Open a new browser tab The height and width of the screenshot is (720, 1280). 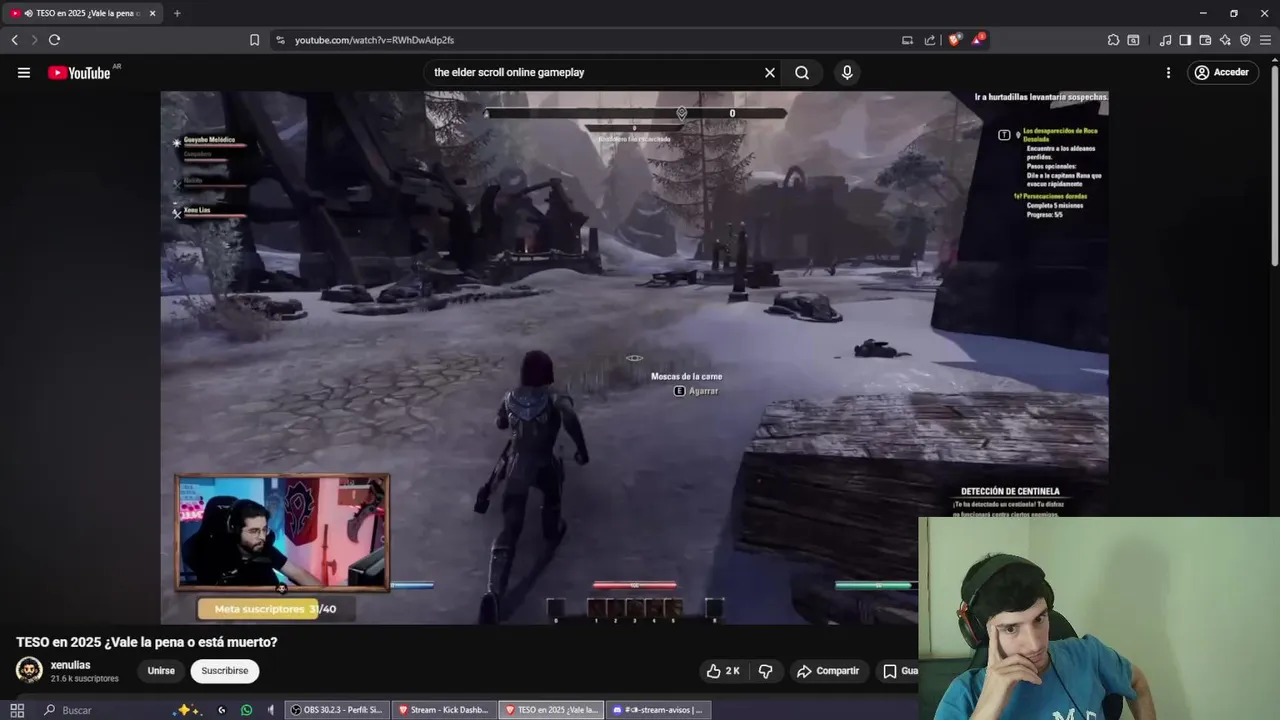(x=177, y=13)
